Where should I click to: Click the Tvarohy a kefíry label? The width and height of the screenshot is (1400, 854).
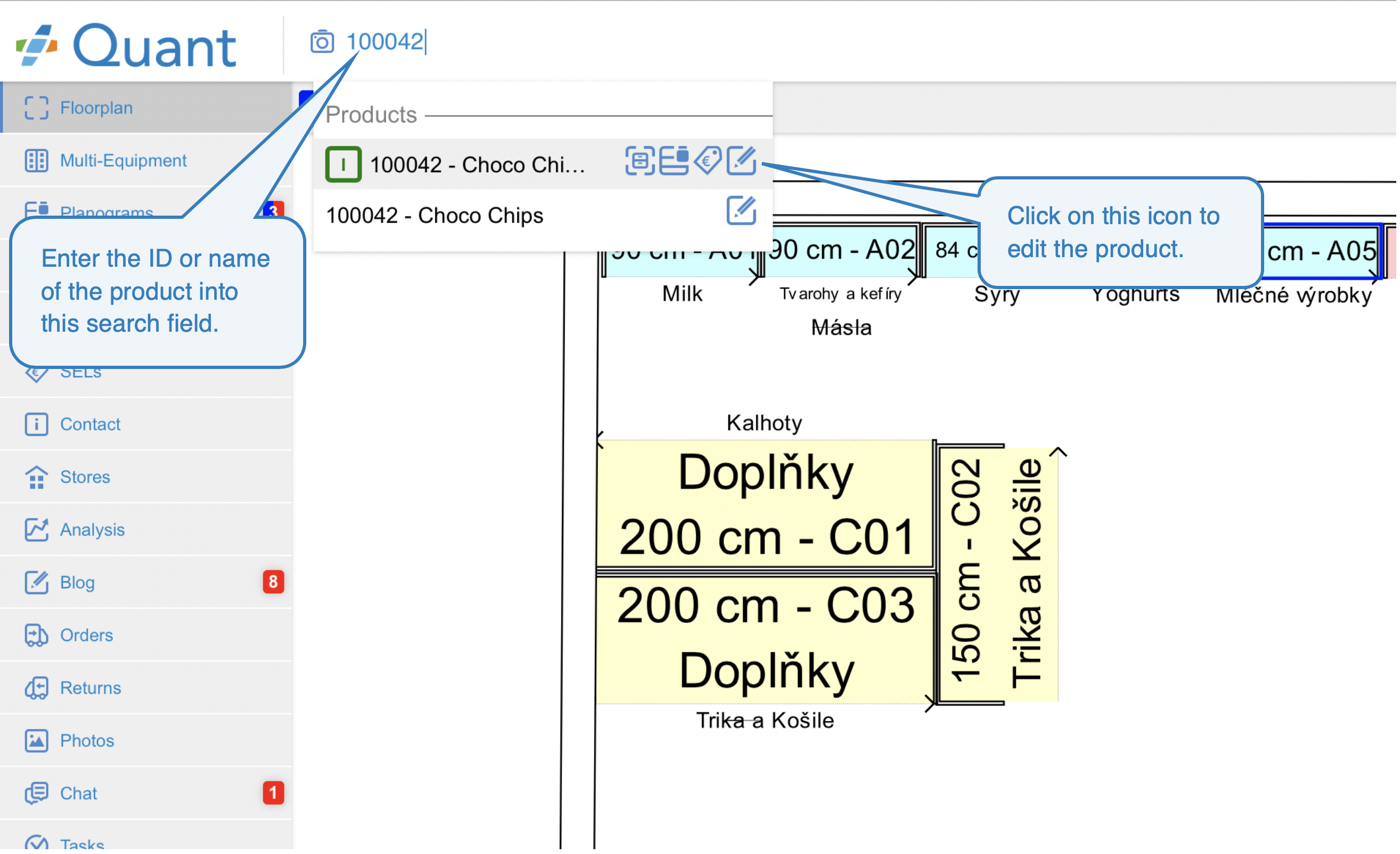tap(841, 294)
